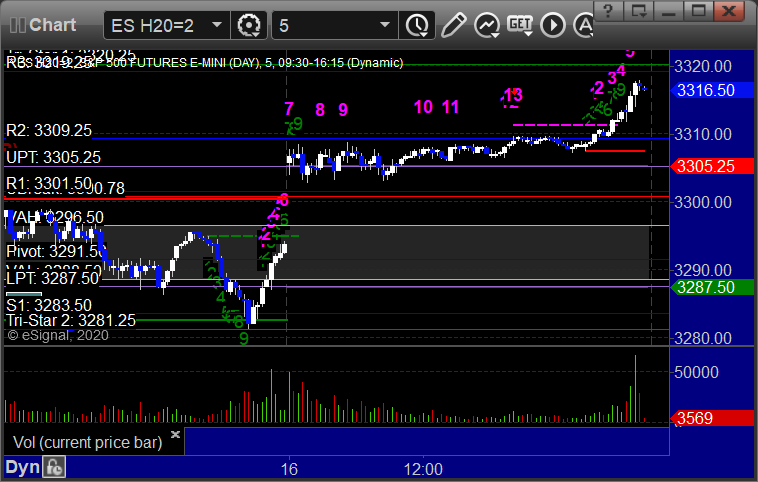Close the Vol (current price bar) label
Image resolution: width=758 pixels, height=482 pixels.
175,434
